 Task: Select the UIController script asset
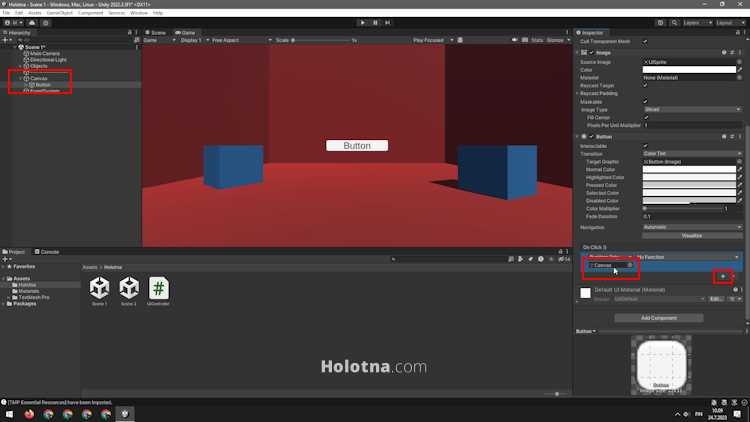pyautogui.click(x=158, y=291)
